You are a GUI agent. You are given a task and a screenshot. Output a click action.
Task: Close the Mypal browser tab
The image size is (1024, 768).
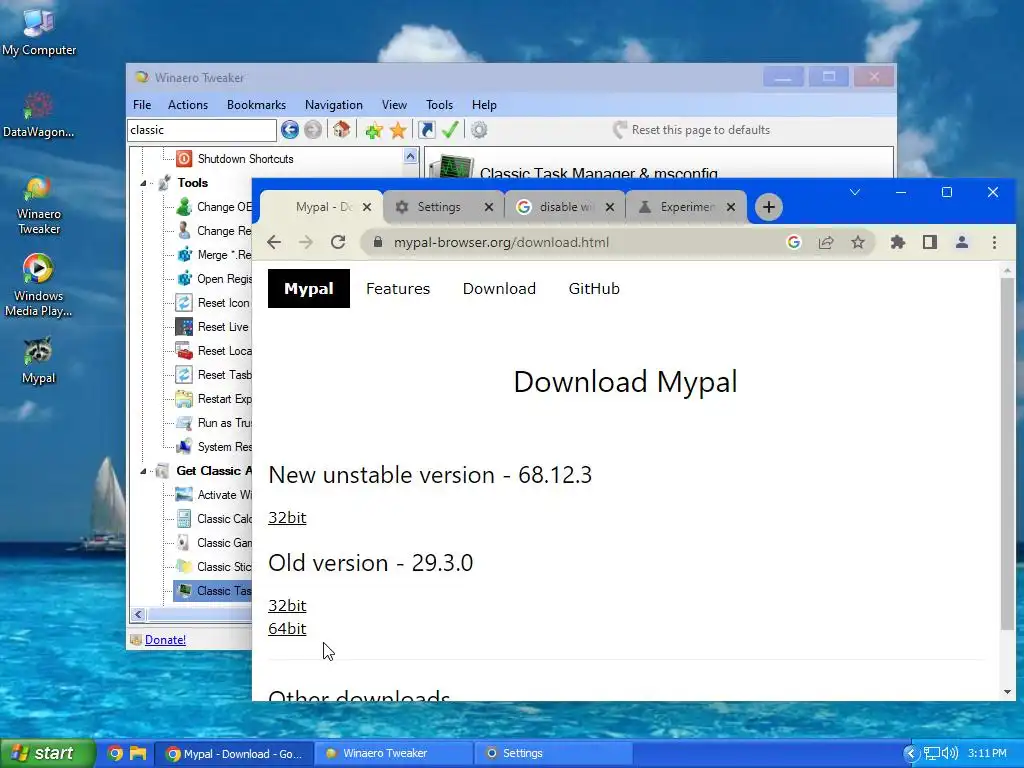367,207
